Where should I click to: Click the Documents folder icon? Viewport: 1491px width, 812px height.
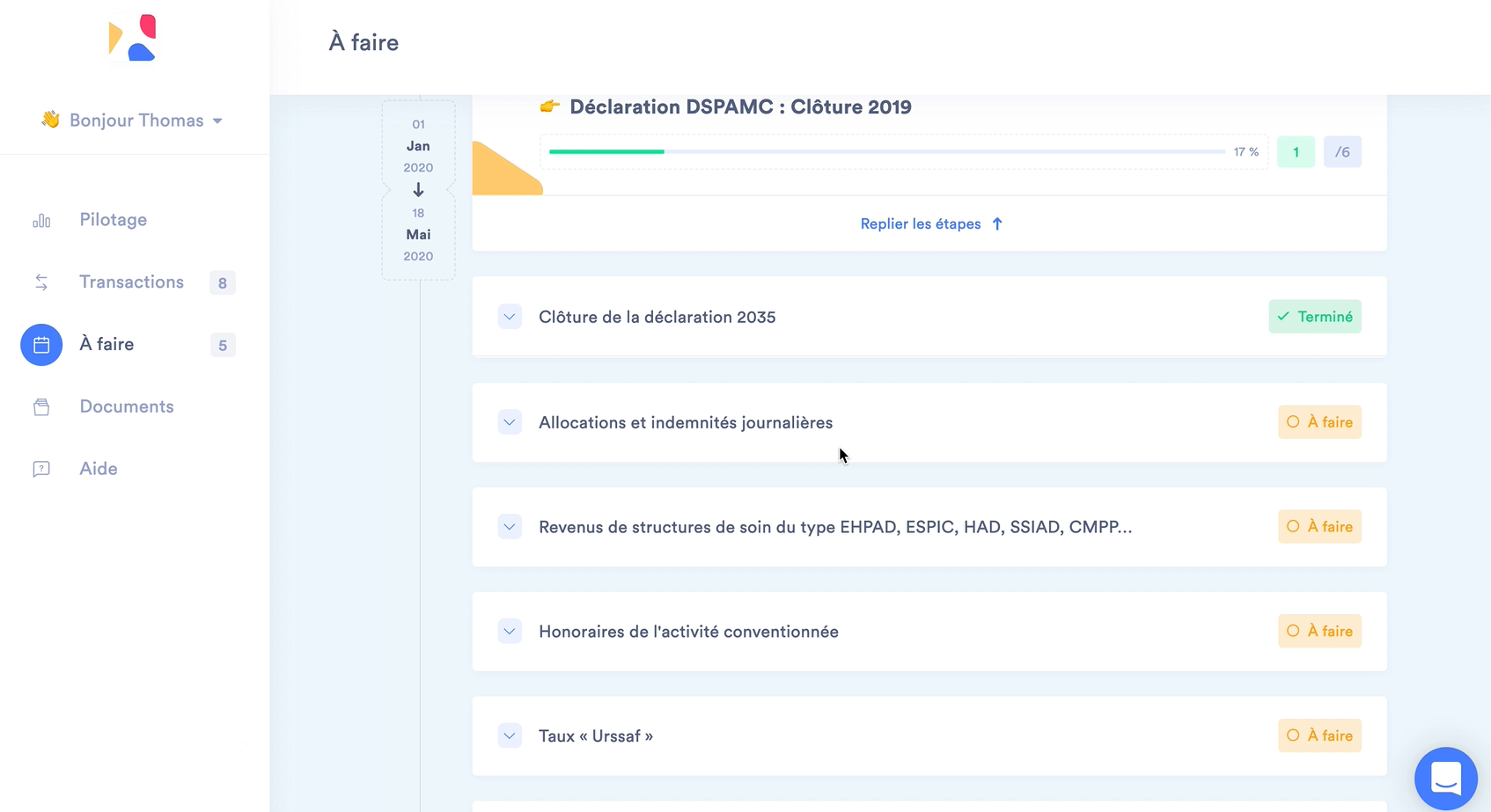pyautogui.click(x=41, y=407)
